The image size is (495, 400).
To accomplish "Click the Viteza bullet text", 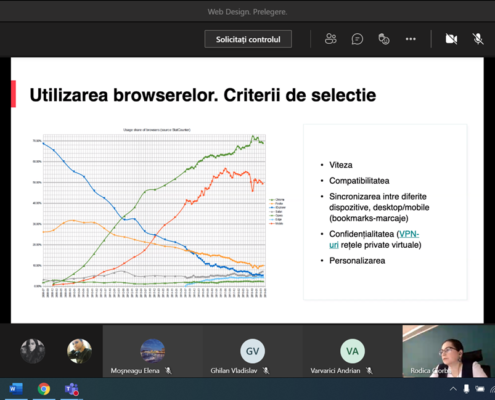I will click(341, 165).
